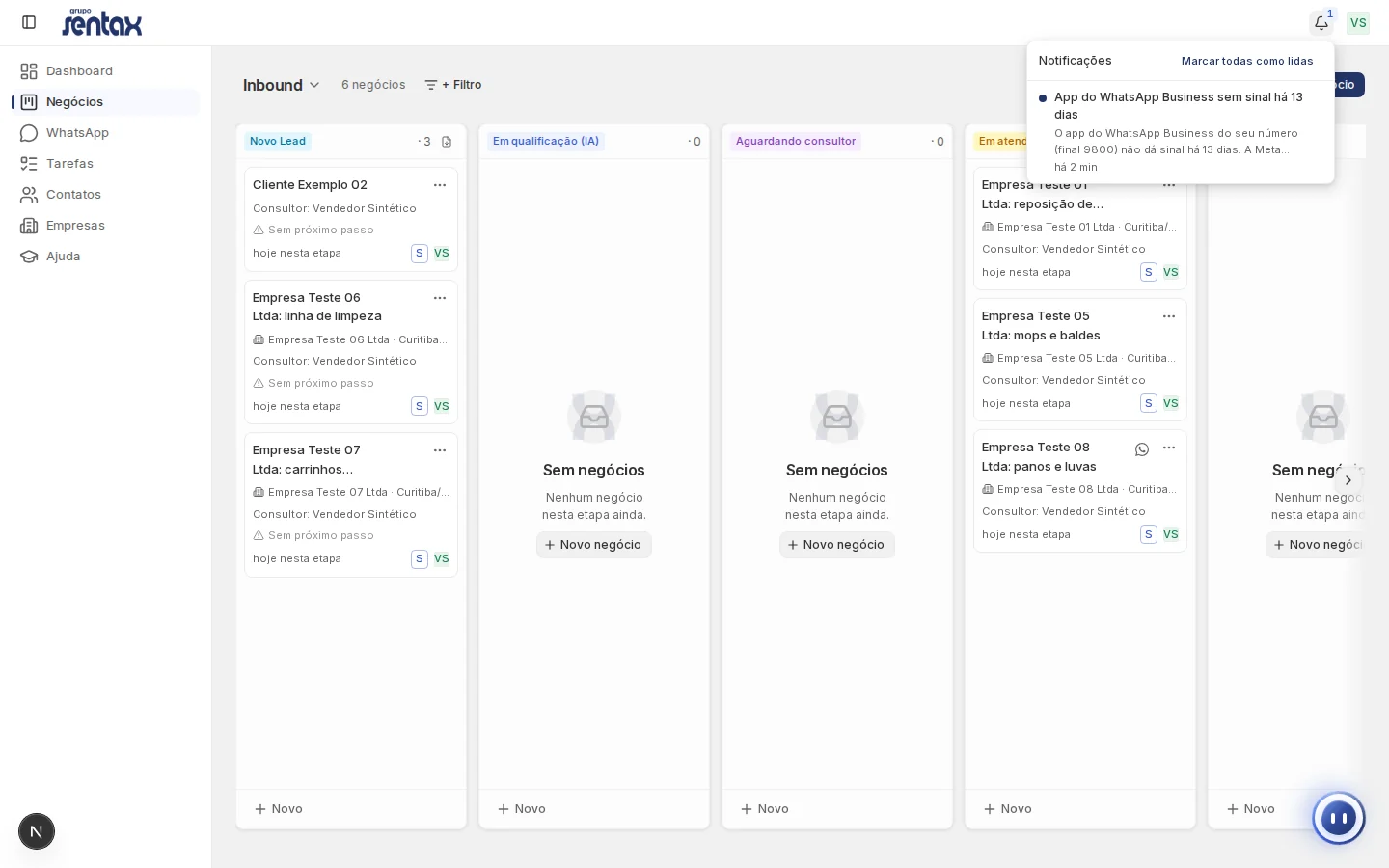Open the notifications bell icon
1389x868 pixels.
click(1321, 22)
